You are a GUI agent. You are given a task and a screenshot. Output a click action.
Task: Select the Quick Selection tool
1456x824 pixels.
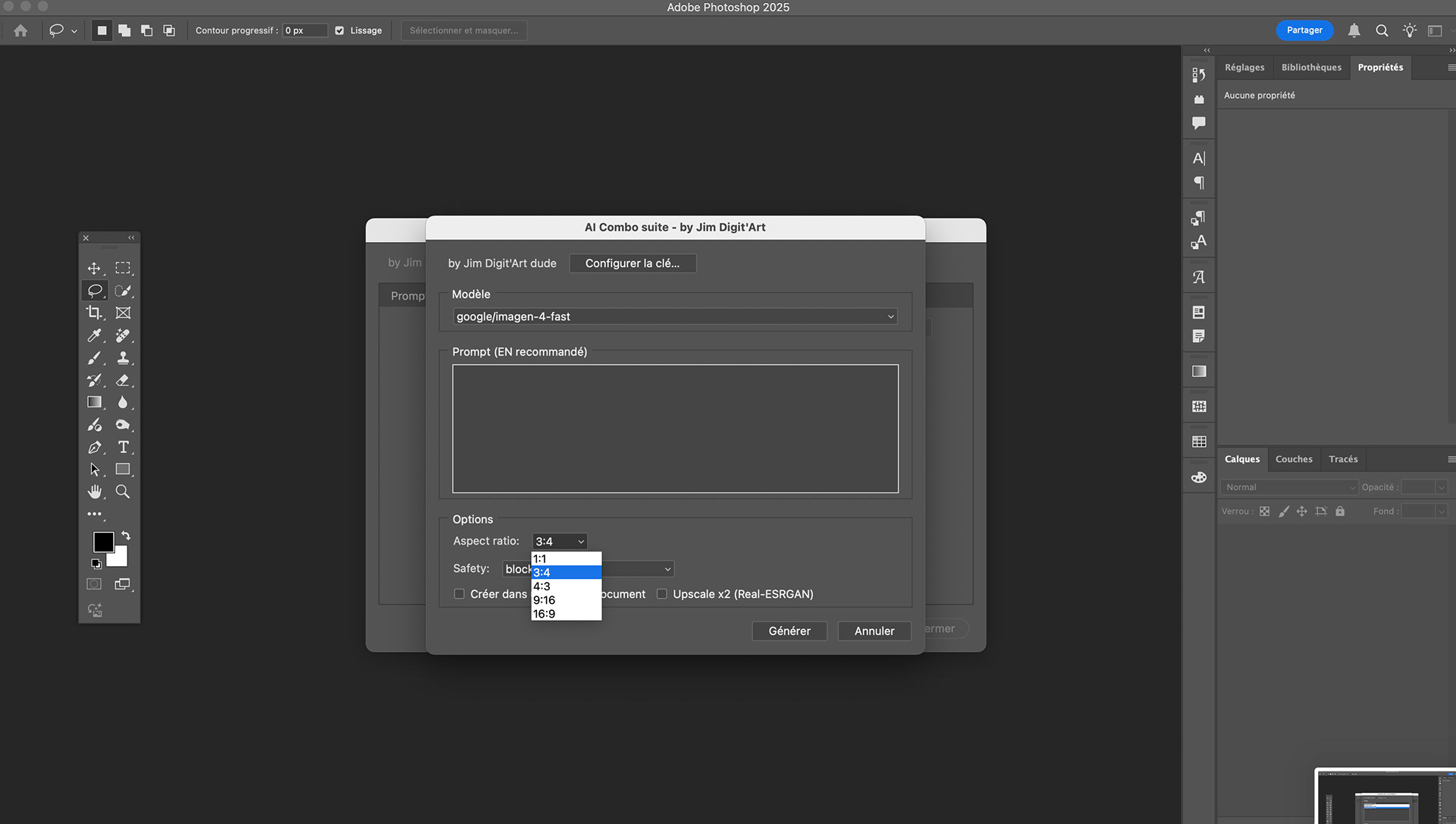pyautogui.click(x=123, y=291)
